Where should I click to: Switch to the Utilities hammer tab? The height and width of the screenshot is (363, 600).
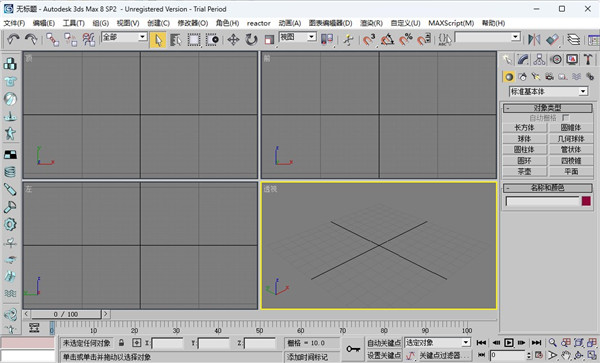tap(588, 59)
